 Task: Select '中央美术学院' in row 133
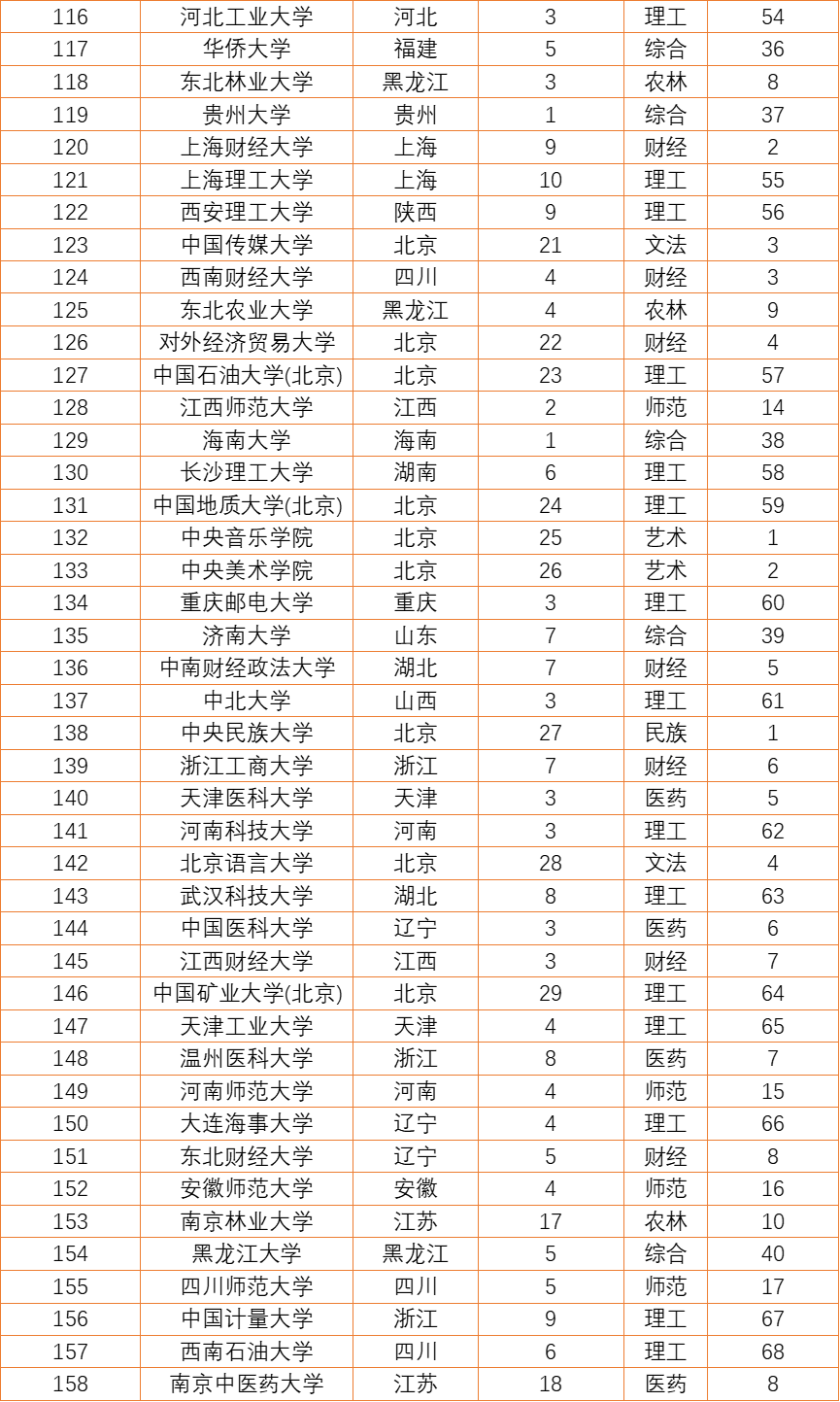click(247, 570)
